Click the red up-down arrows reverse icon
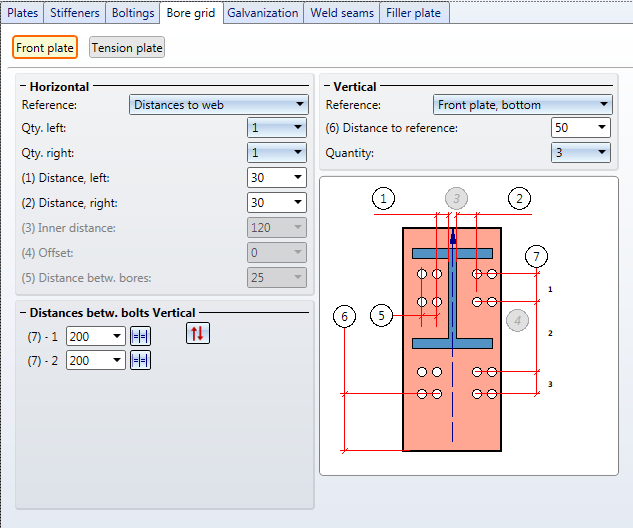The image size is (633, 528). click(198, 334)
